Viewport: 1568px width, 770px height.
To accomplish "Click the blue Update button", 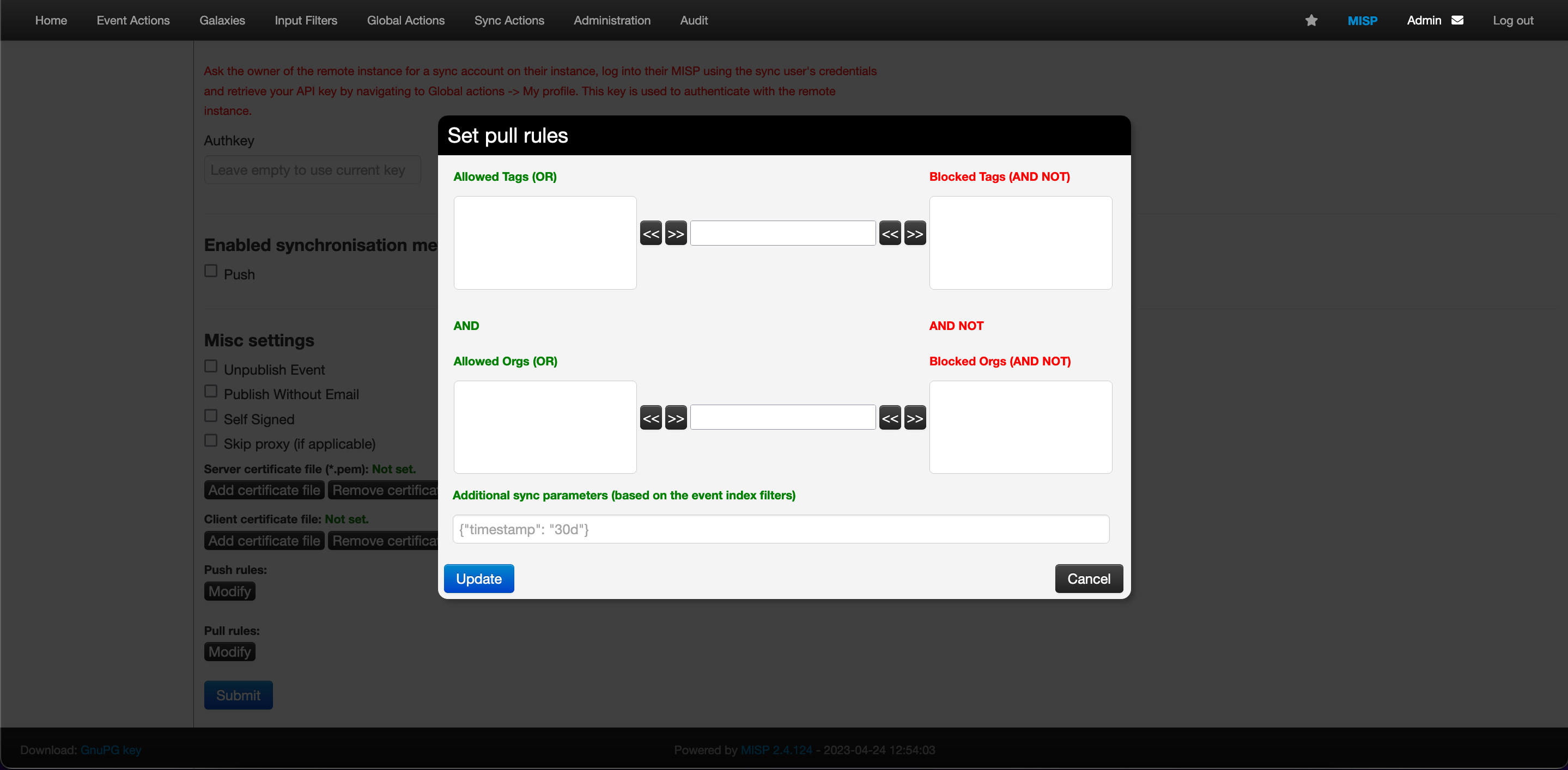I will click(x=478, y=578).
